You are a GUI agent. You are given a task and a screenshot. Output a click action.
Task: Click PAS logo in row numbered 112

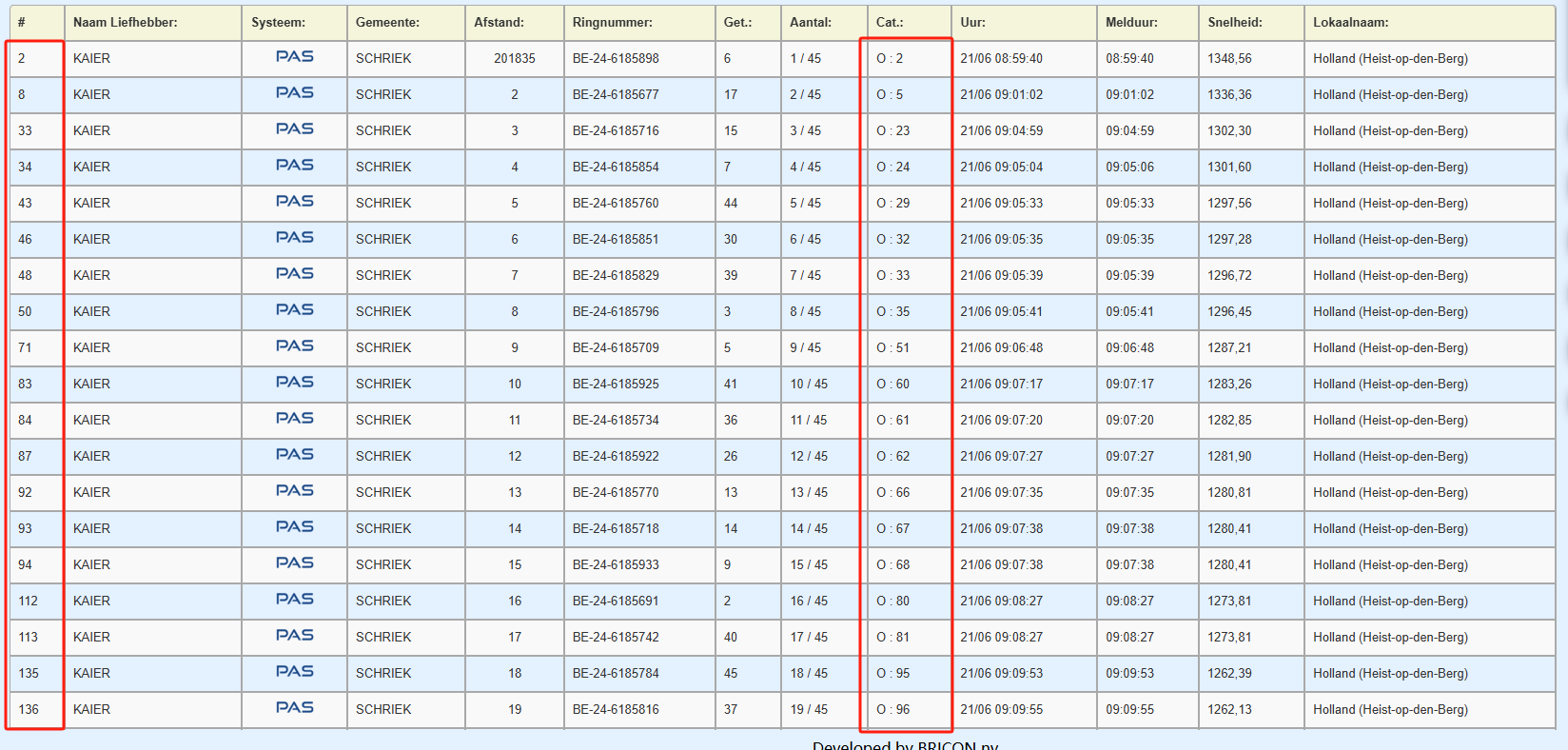[294, 600]
